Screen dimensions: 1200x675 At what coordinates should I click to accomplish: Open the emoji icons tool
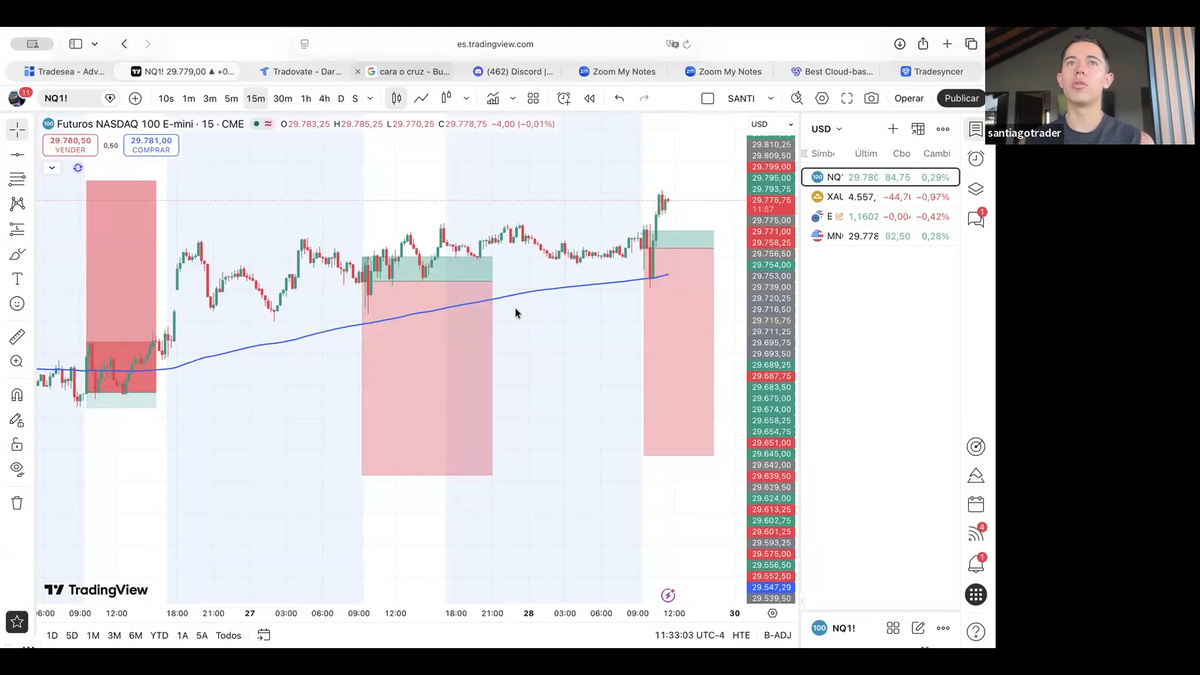tap(17, 304)
